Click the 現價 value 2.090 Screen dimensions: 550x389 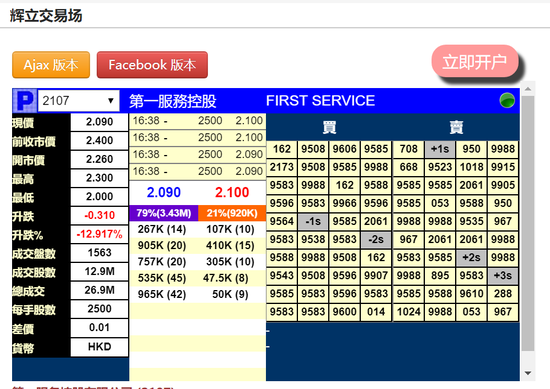click(100, 122)
